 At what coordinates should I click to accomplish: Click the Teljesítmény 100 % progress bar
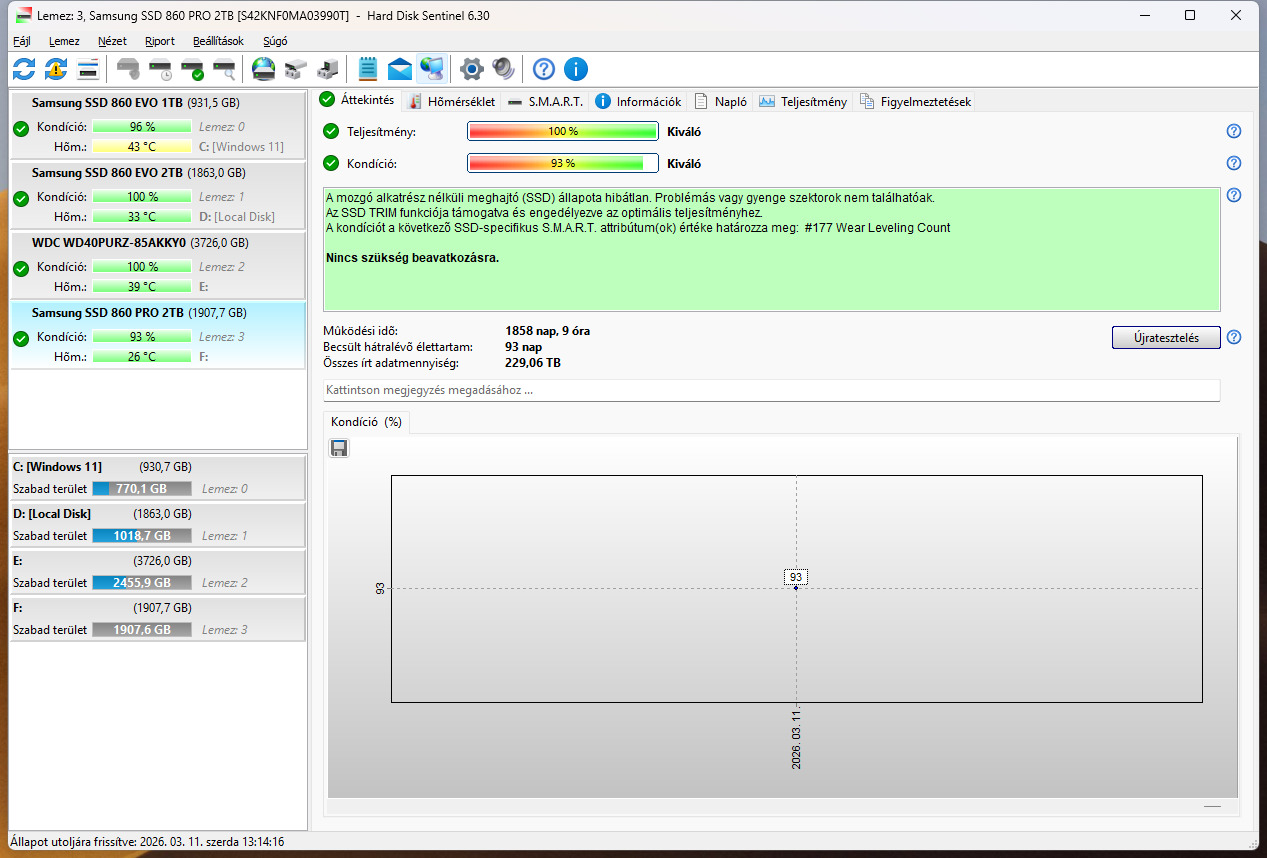563,131
